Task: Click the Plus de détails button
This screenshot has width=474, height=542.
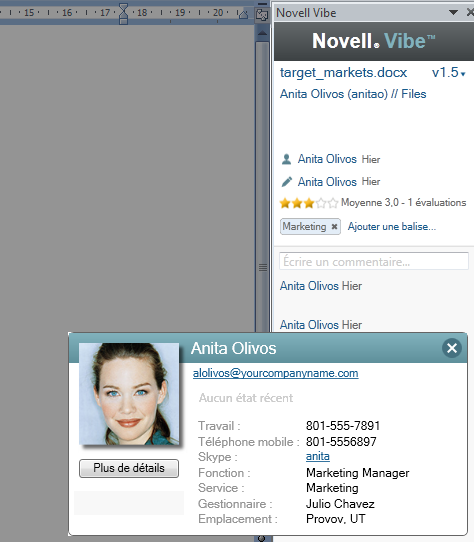Action: click(129, 468)
